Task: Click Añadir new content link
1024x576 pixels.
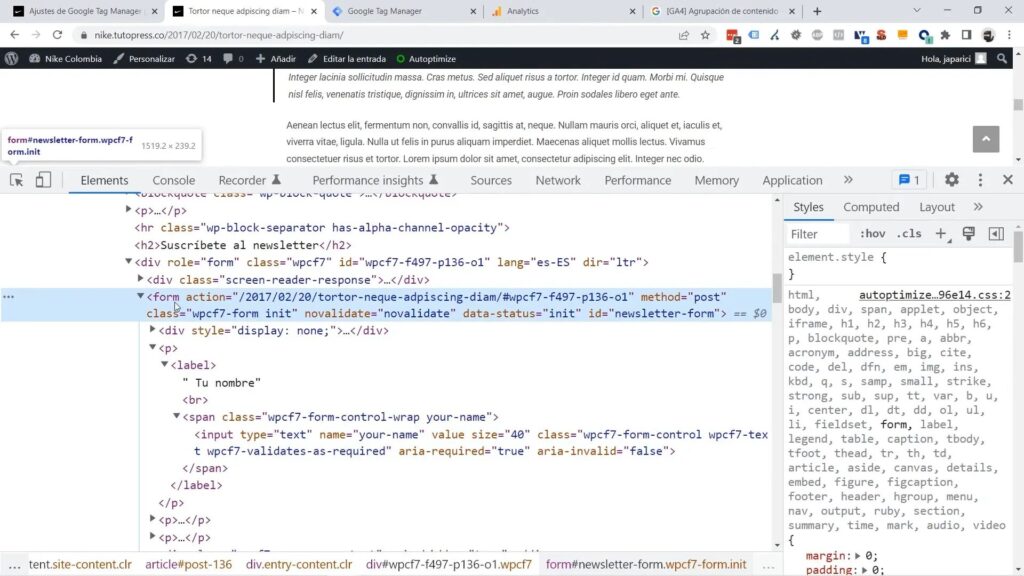Action: coord(276,59)
